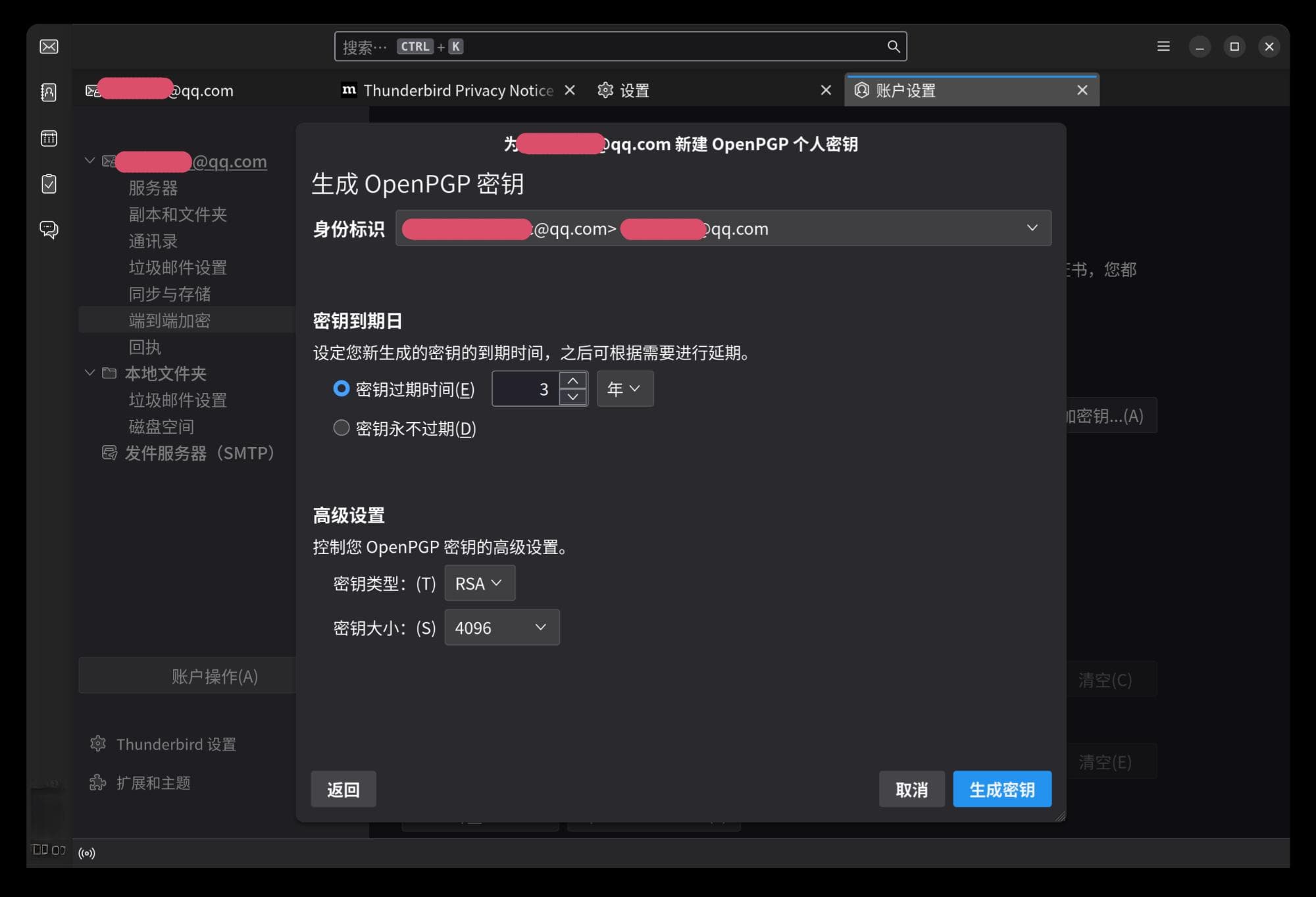1316x897 pixels.
Task: Switch to the qq.com mail tab
Action: [x=204, y=90]
